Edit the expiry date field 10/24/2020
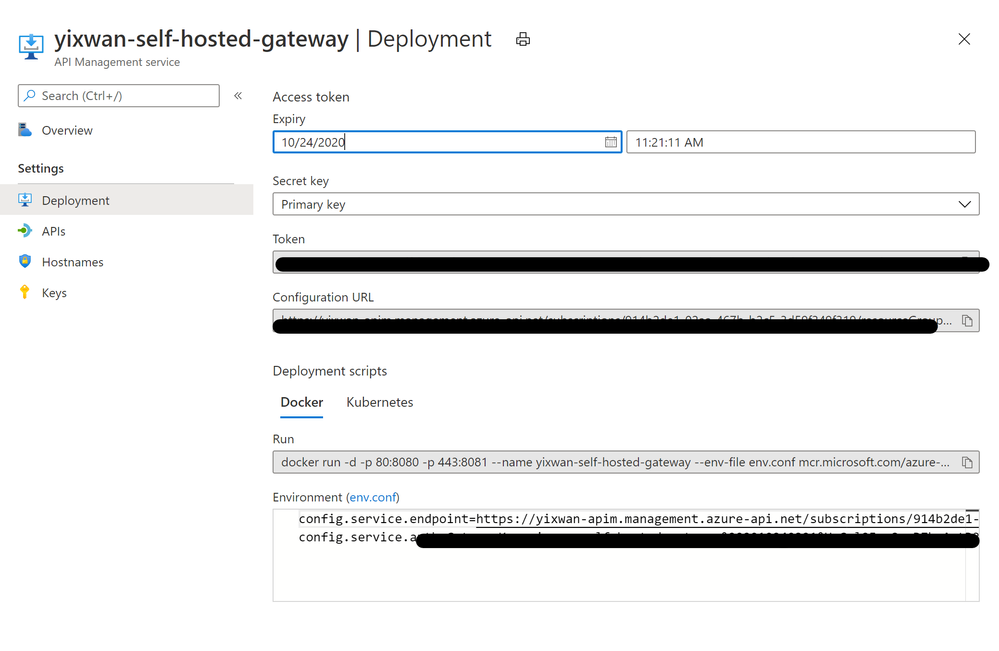Screen dimensions: 999x651 pos(447,142)
